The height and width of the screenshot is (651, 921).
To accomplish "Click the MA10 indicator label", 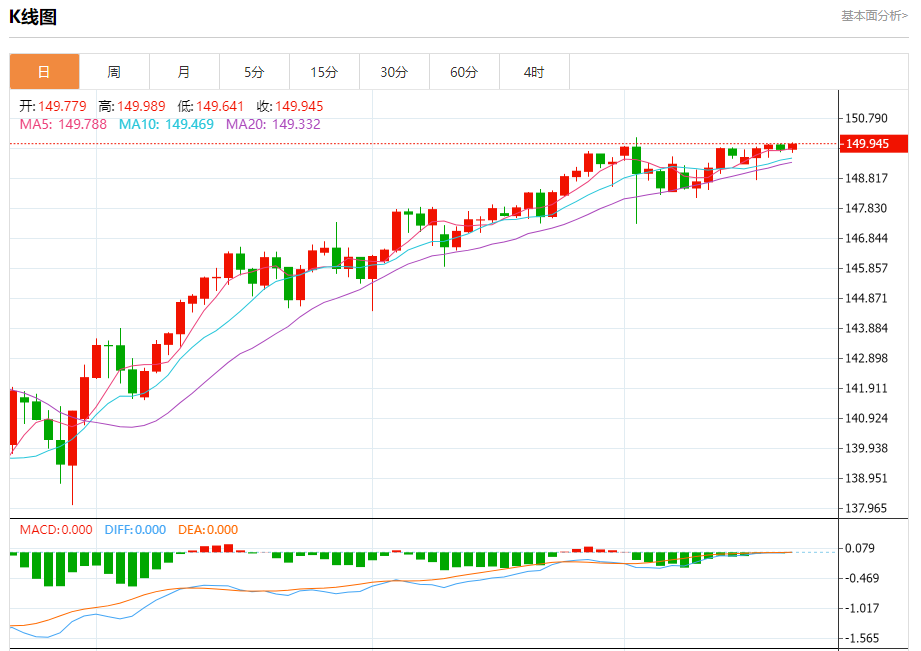I will pyautogui.click(x=166, y=125).
